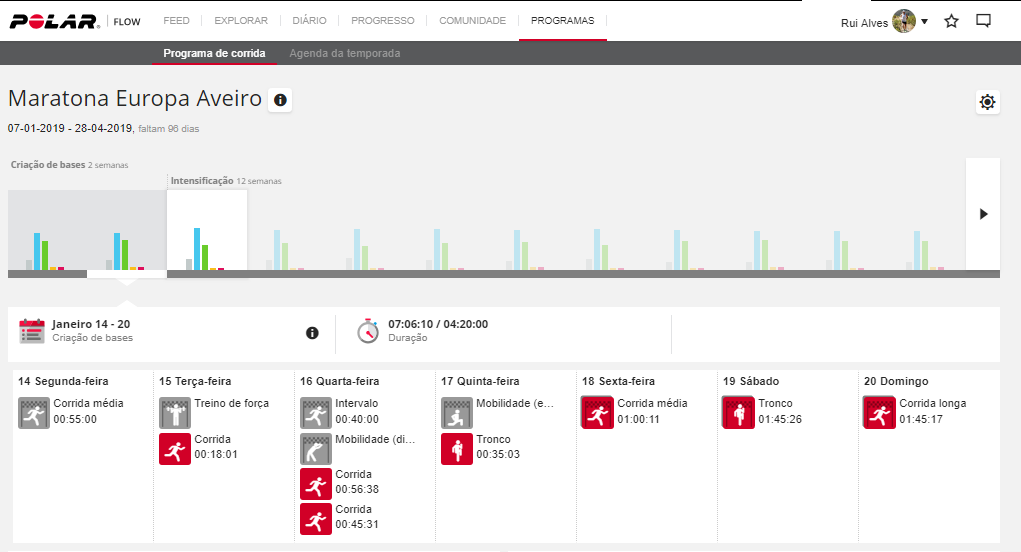The height and width of the screenshot is (552, 1021).
Task: Click Sunday's Corrida longa icon
Action: point(879,412)
